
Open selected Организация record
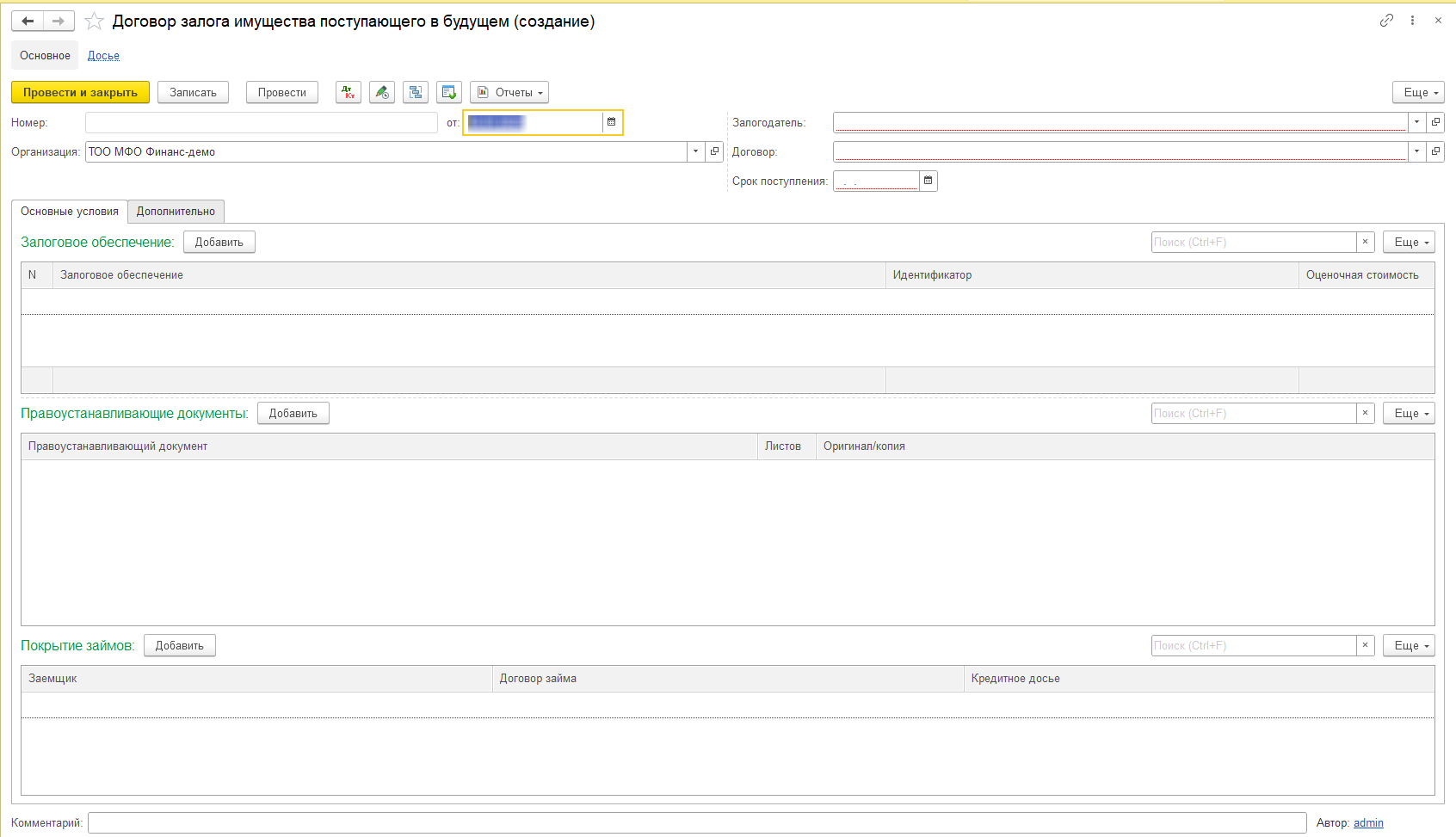[714, 151]
